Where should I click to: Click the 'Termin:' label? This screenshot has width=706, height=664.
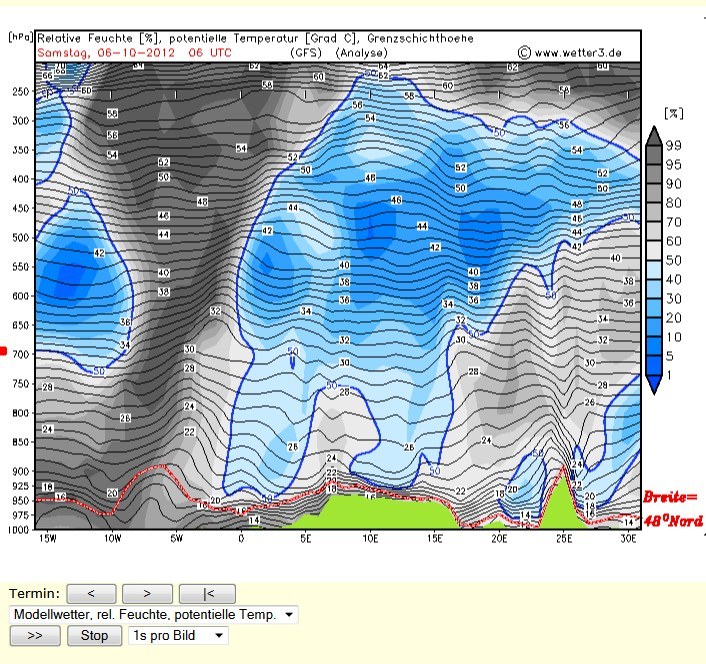34,593
